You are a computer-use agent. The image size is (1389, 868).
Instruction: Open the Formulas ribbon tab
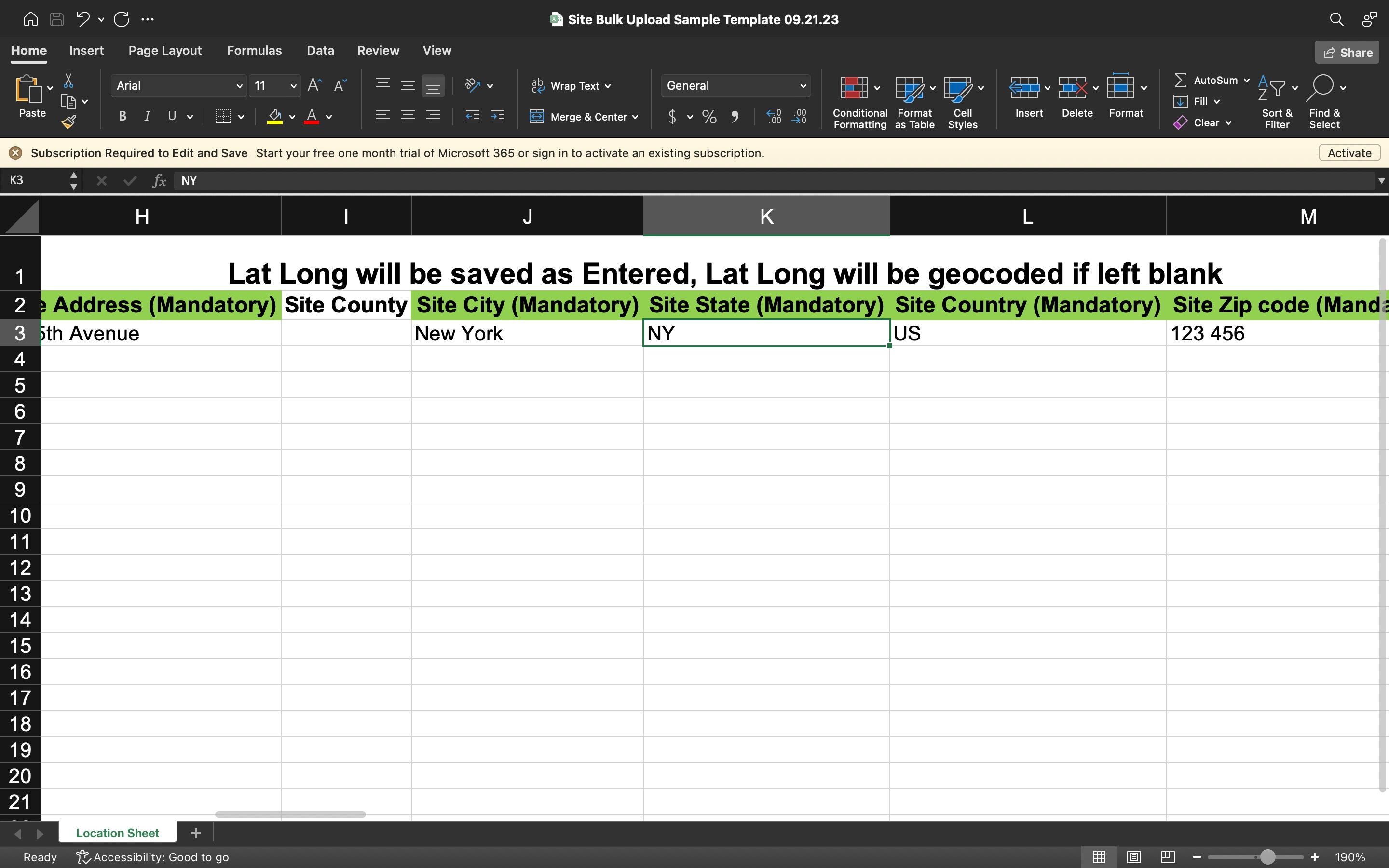pos(254,51)
